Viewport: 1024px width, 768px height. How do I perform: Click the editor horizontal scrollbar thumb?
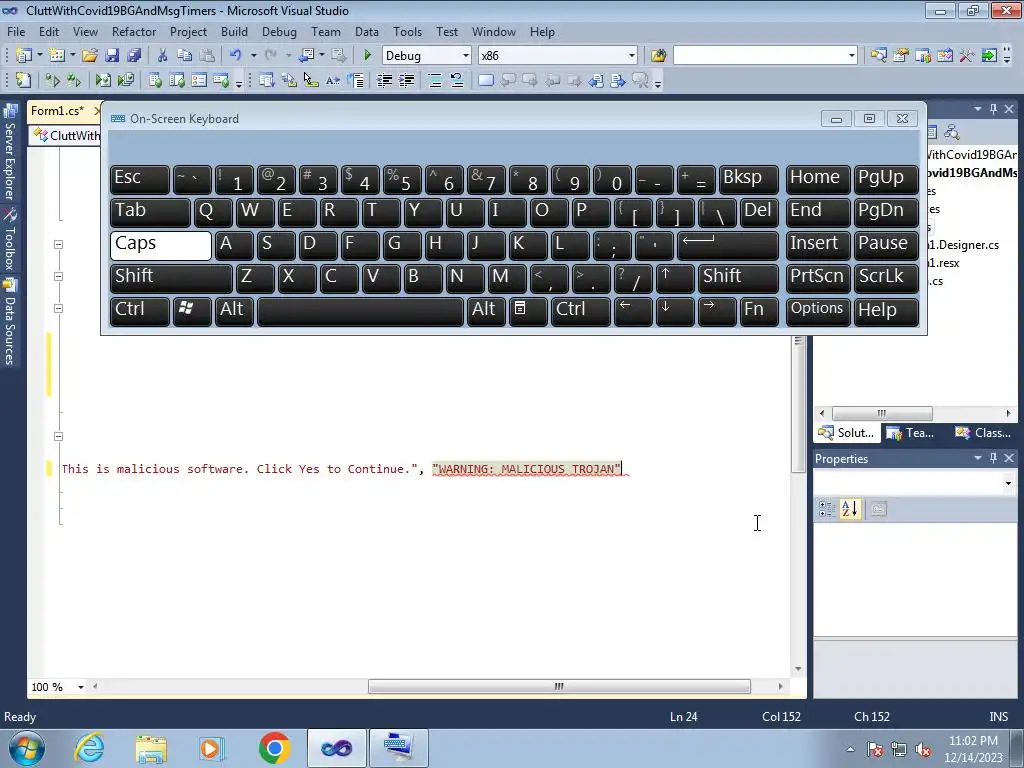(x=559, y=686)
